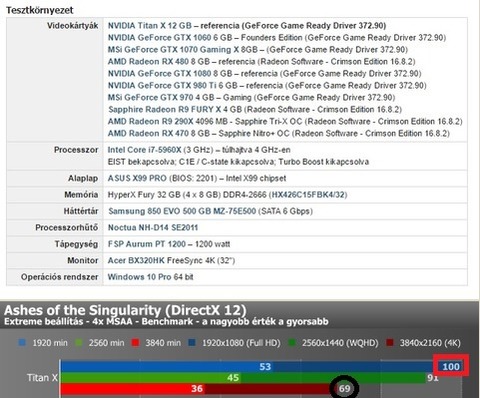Open MSi GeForce GTX 970 4 GB link

pyautogui.click(x=161, y=98)
